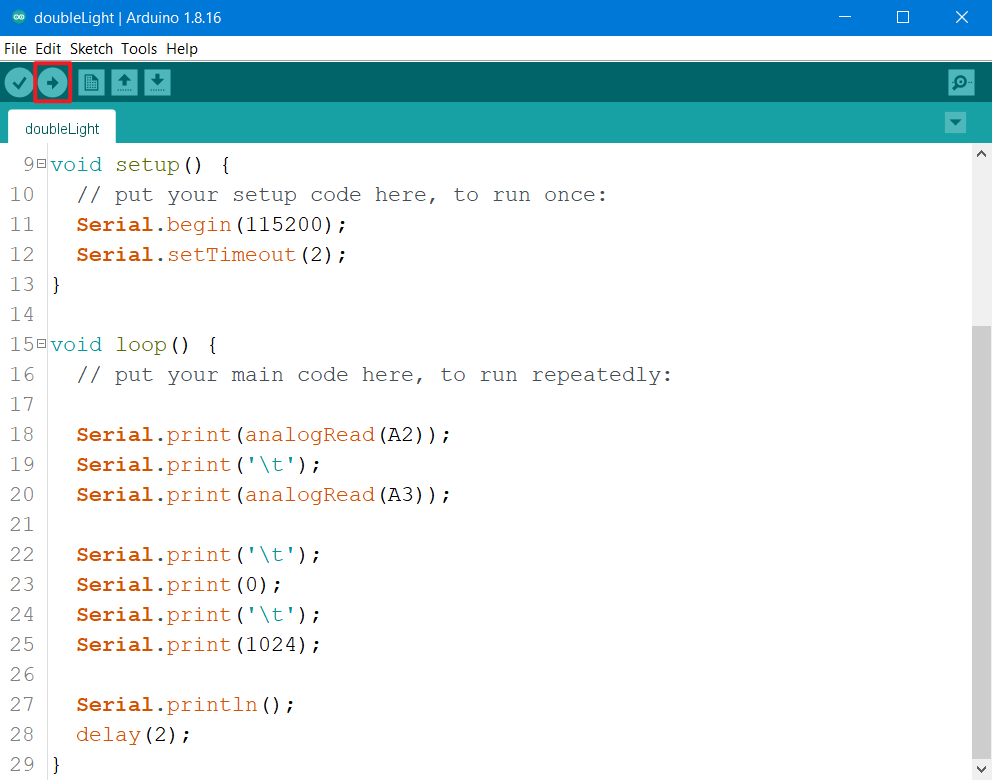This screenshot has height=780, width=992.
Task: Click the vertical scrollbar thumb
Action: tap(981, 540)
